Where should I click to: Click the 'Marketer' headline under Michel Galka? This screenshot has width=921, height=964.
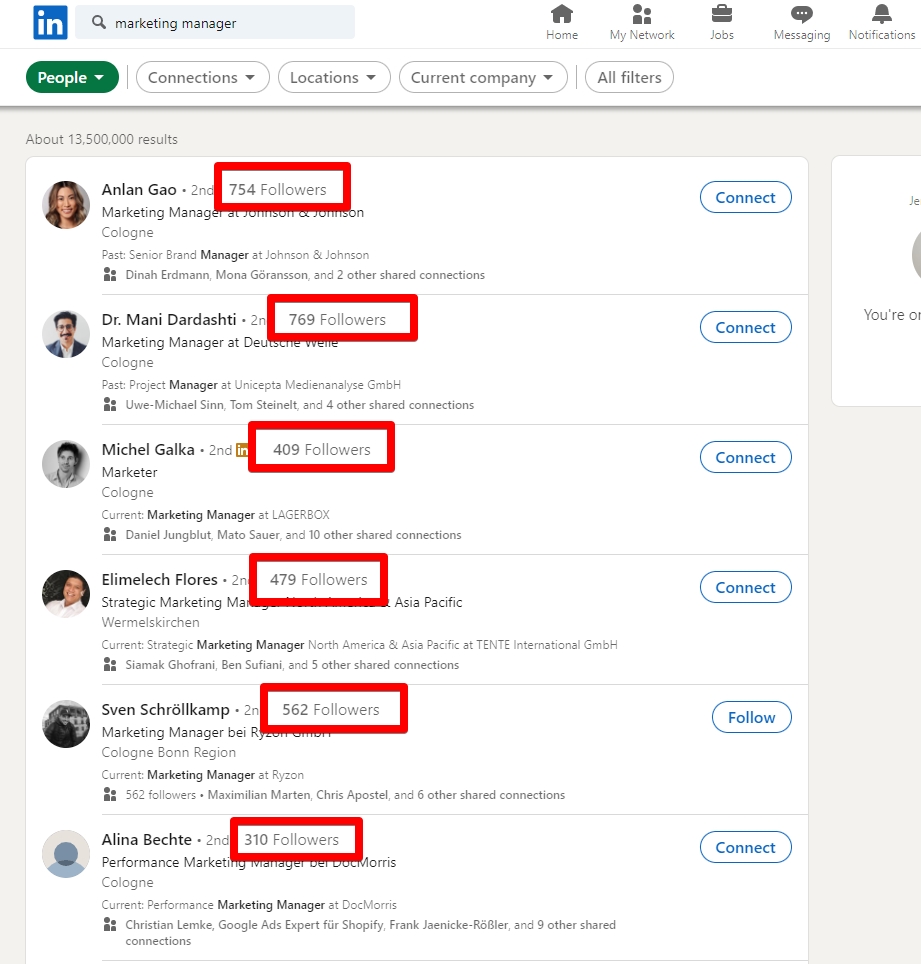click(x=130, y=472)
